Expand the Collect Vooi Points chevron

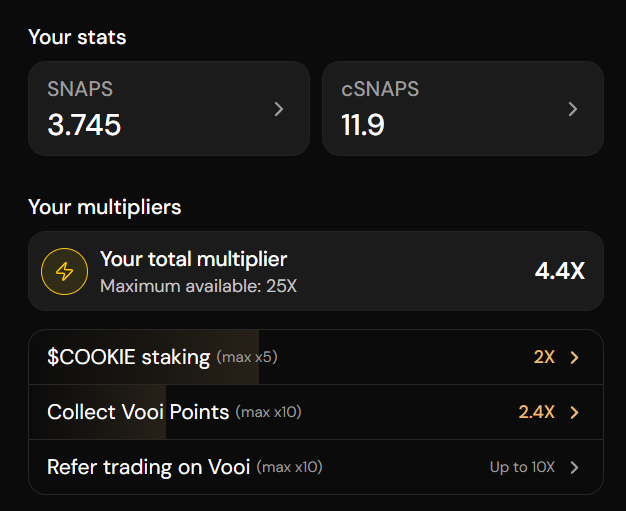tap(574, 412)
